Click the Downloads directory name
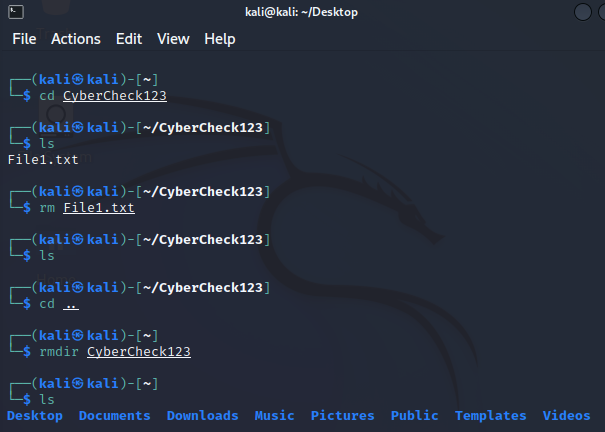Viewport: 605px width, 432px height. coord(203,415)
